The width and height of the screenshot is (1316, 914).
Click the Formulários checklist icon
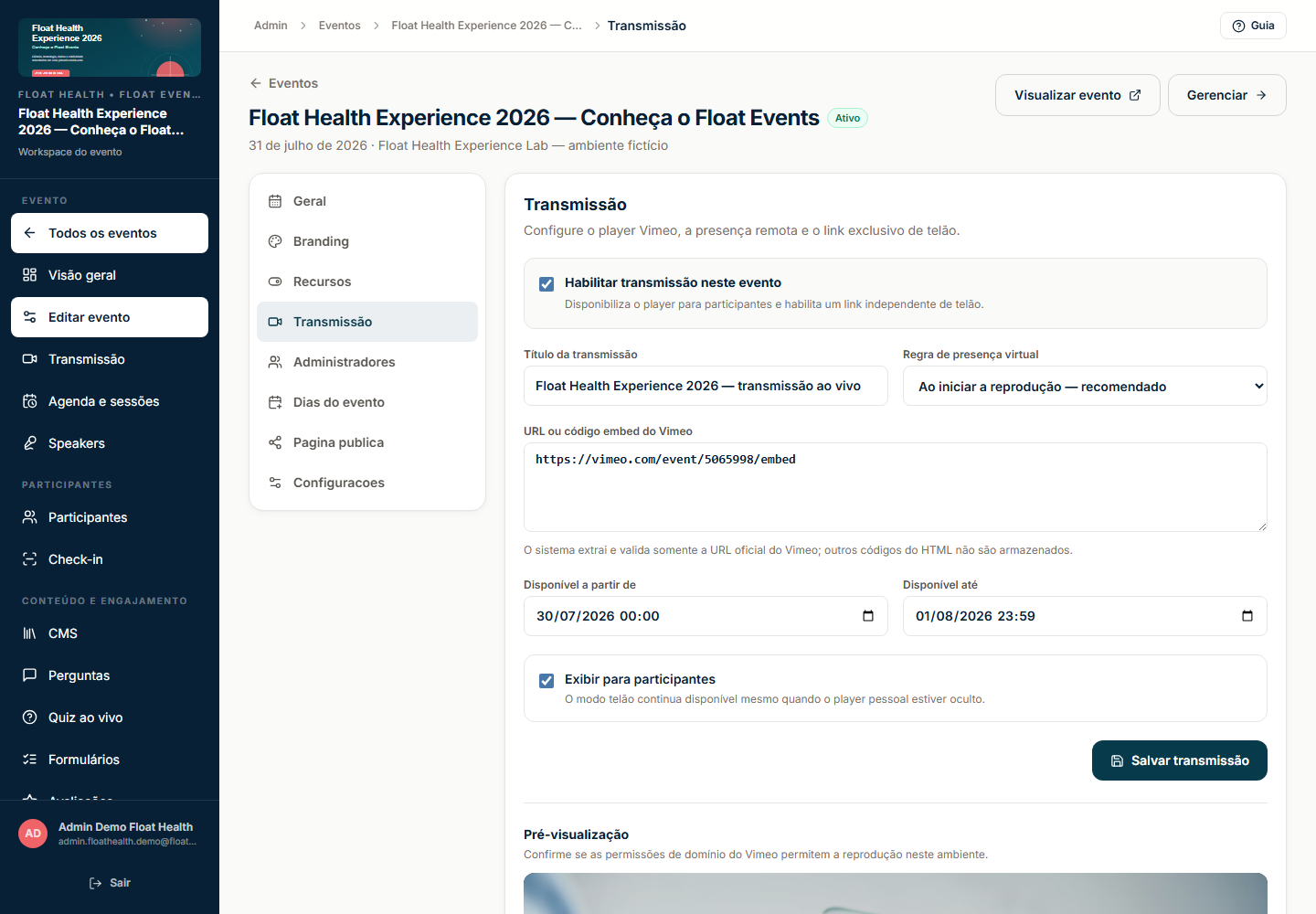[x=29, y=760]
